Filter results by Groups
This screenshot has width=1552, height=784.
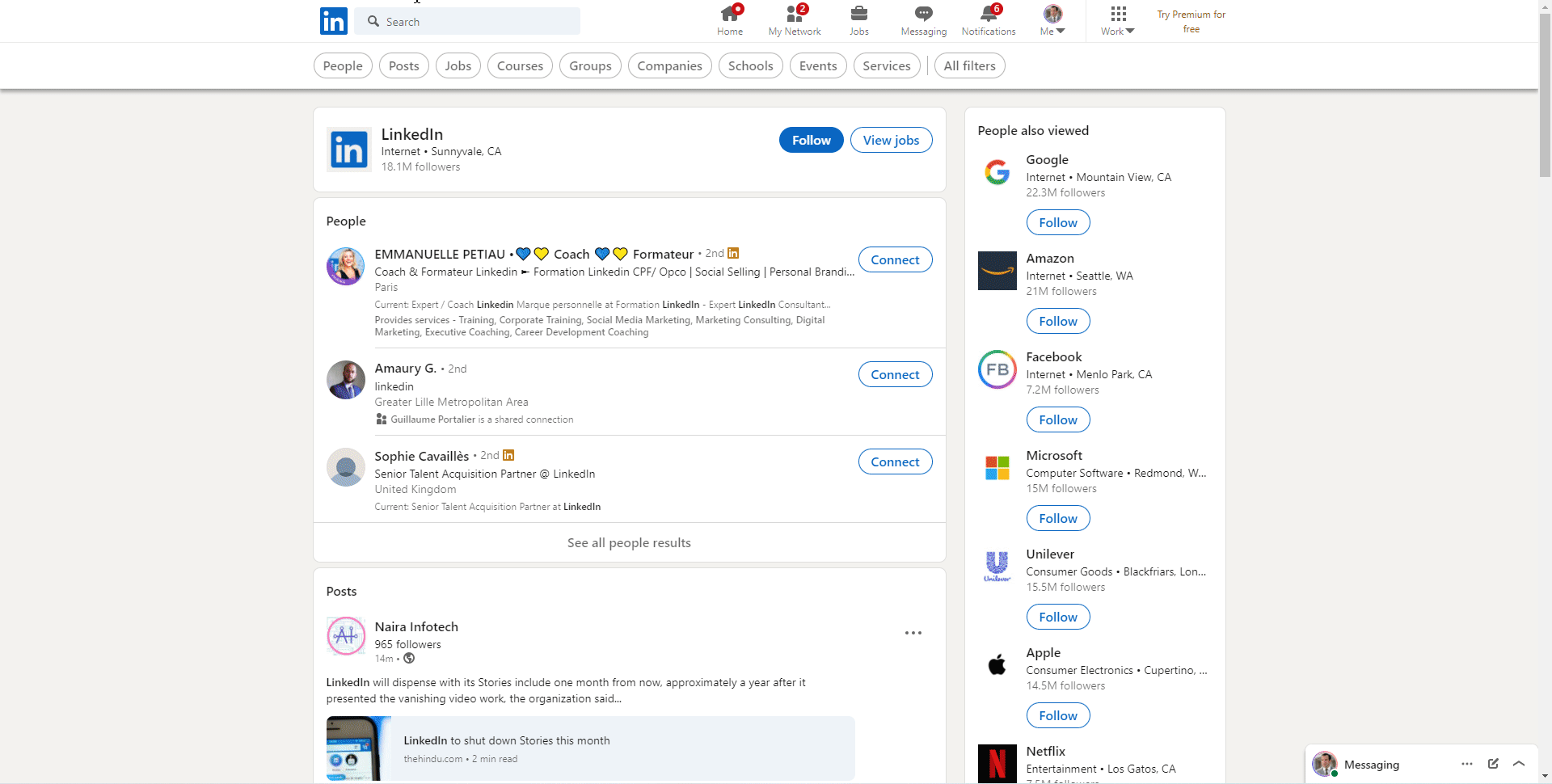coord(590,65)
